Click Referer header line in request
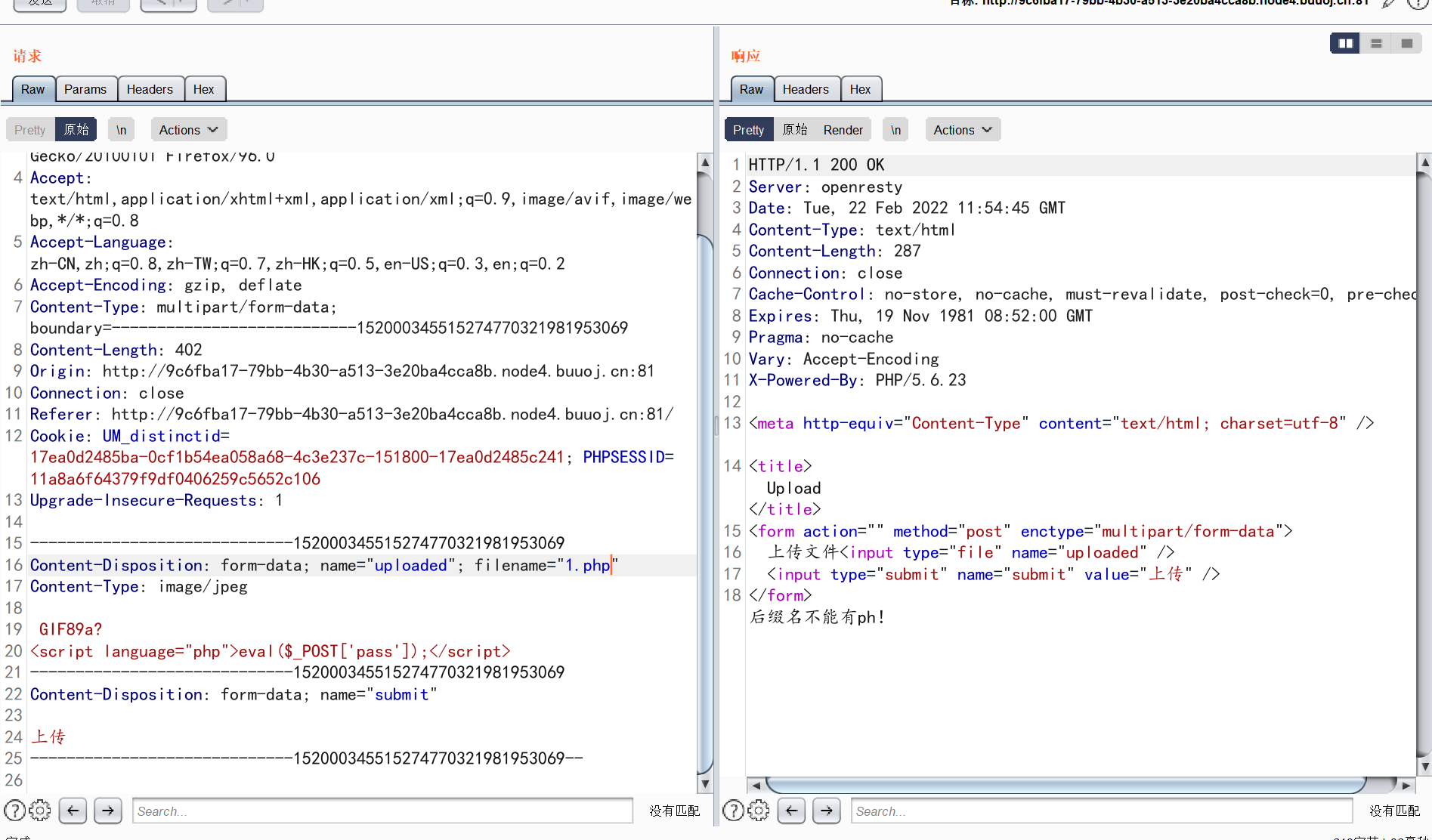1432x840 pixels. pos(351,414)
